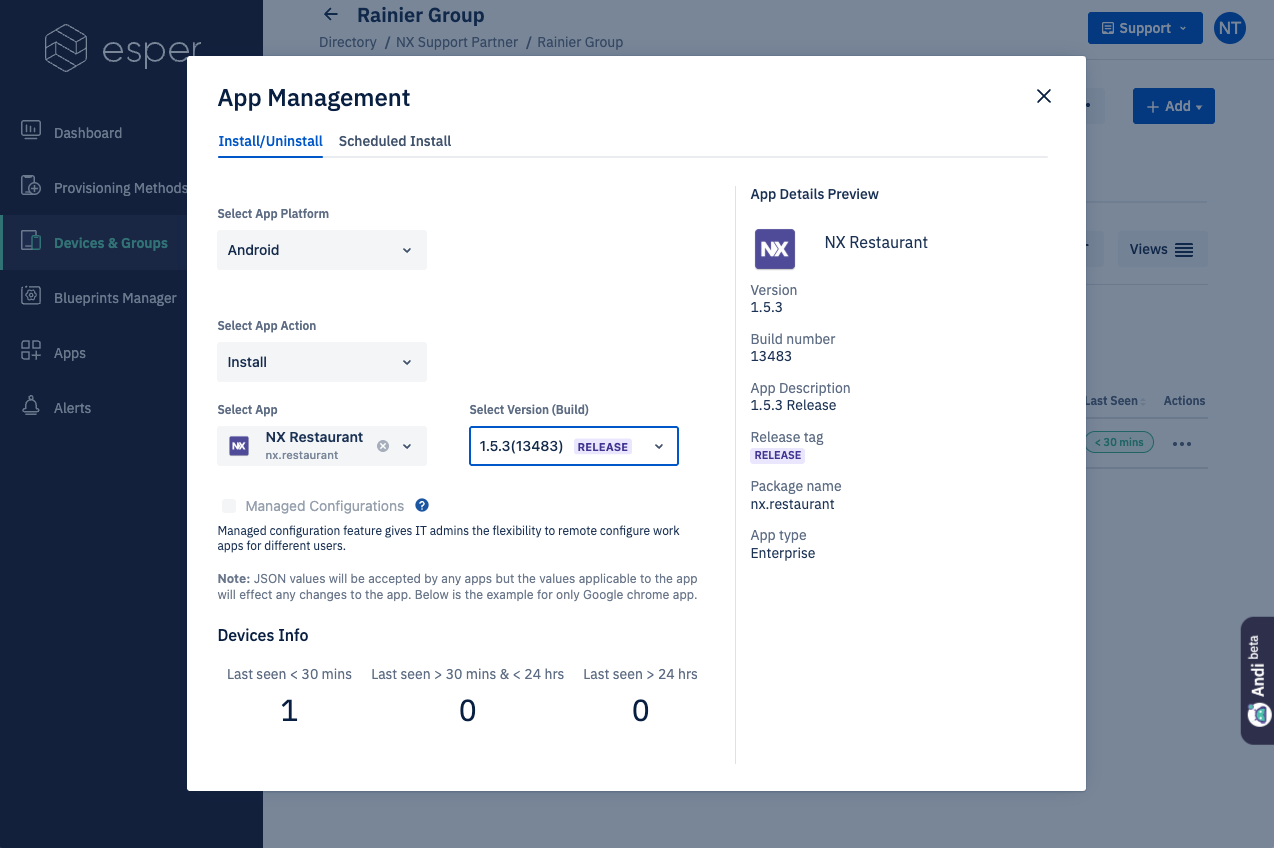This screenshot has width=1274, height=848.
Task: Open Devices & Groups in sidebar
Action: (x=110, y=243)
